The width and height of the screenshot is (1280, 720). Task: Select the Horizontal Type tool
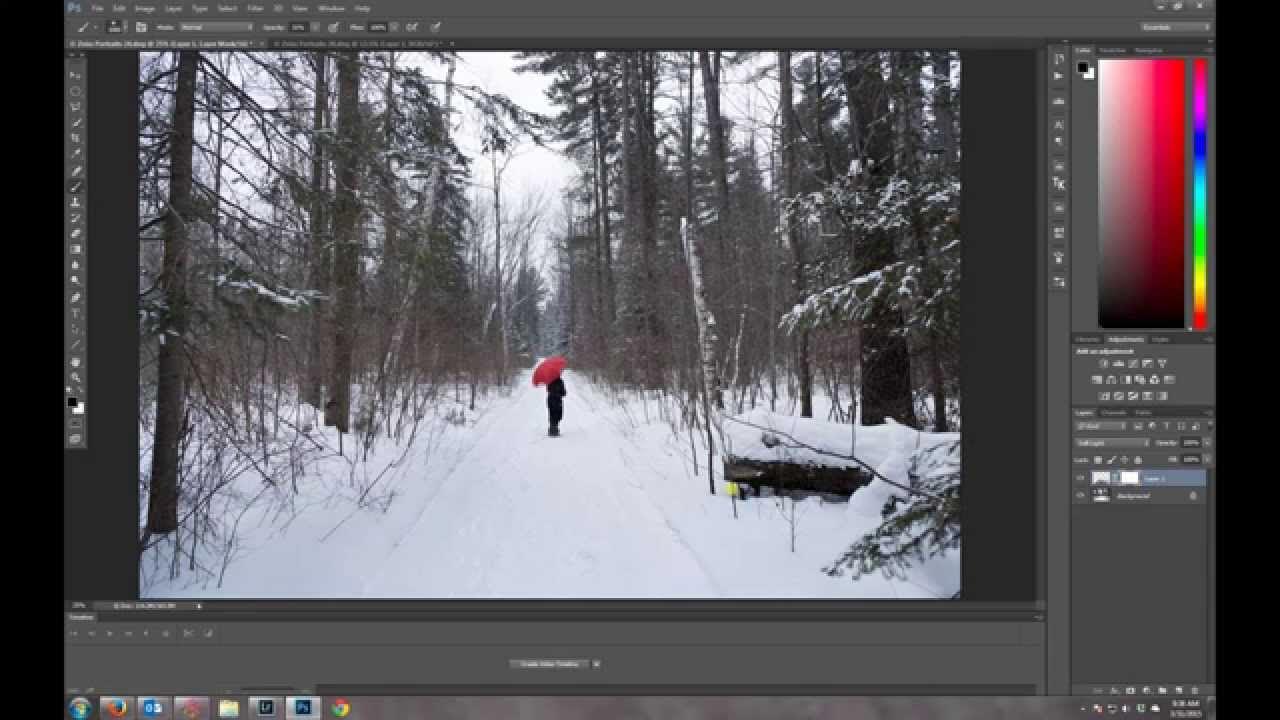(x=76, y=313)
